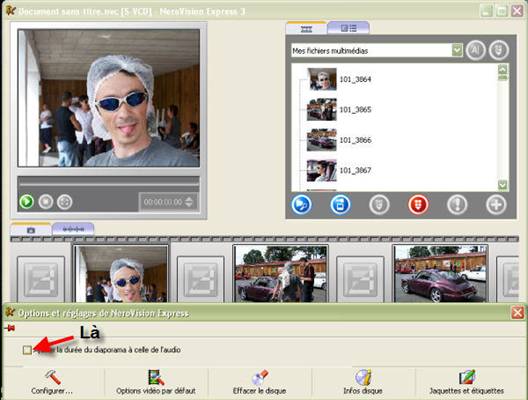Click the blue browse media button
The width and height of the screenshot is (528, 400).
(301, 204)
